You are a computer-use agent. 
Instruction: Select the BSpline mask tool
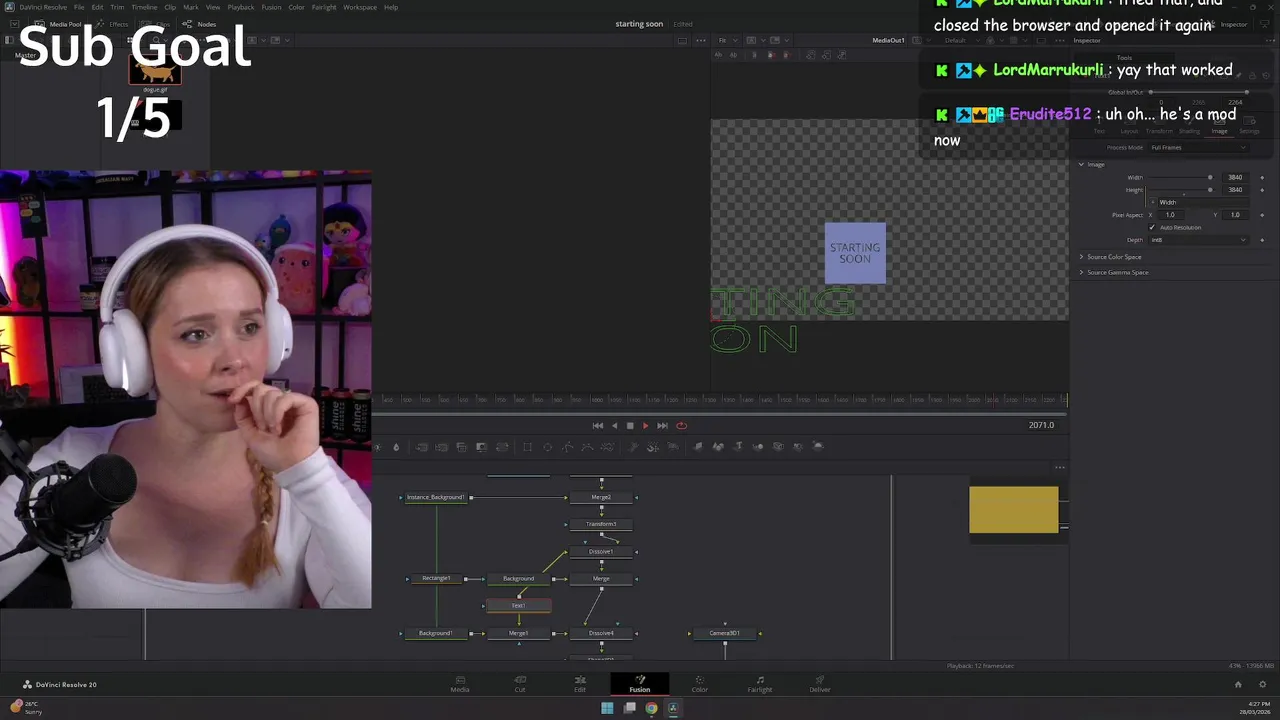(x=587, y=447)
